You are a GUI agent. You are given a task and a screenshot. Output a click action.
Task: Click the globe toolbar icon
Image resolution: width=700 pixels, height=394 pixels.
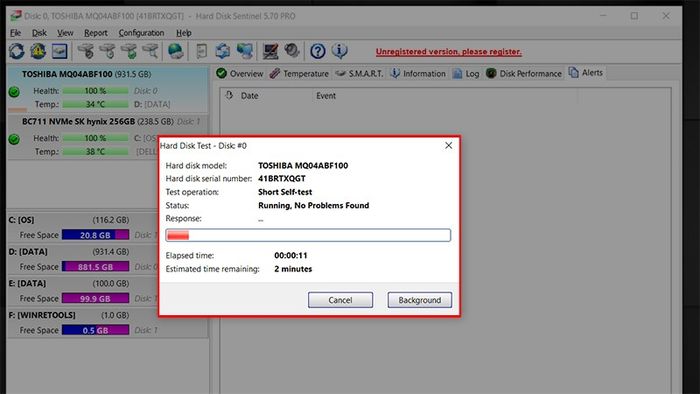(x=175, y=51)
